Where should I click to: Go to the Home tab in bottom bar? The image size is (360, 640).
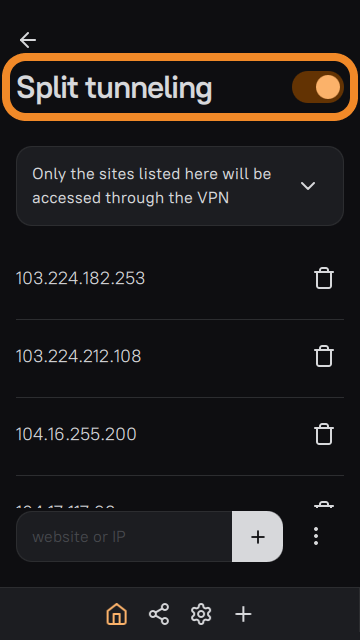pos(117,614)
